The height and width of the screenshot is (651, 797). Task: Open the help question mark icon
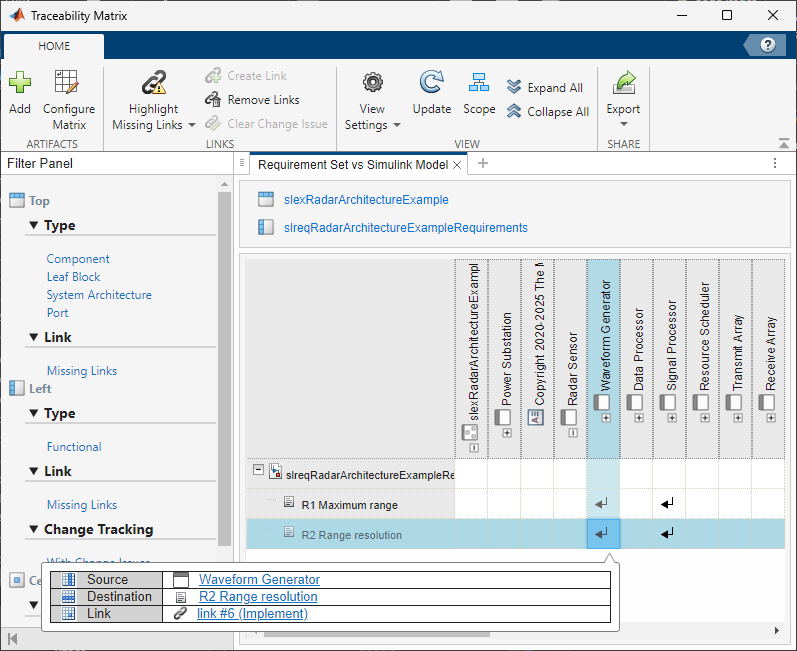click(768, 45)
